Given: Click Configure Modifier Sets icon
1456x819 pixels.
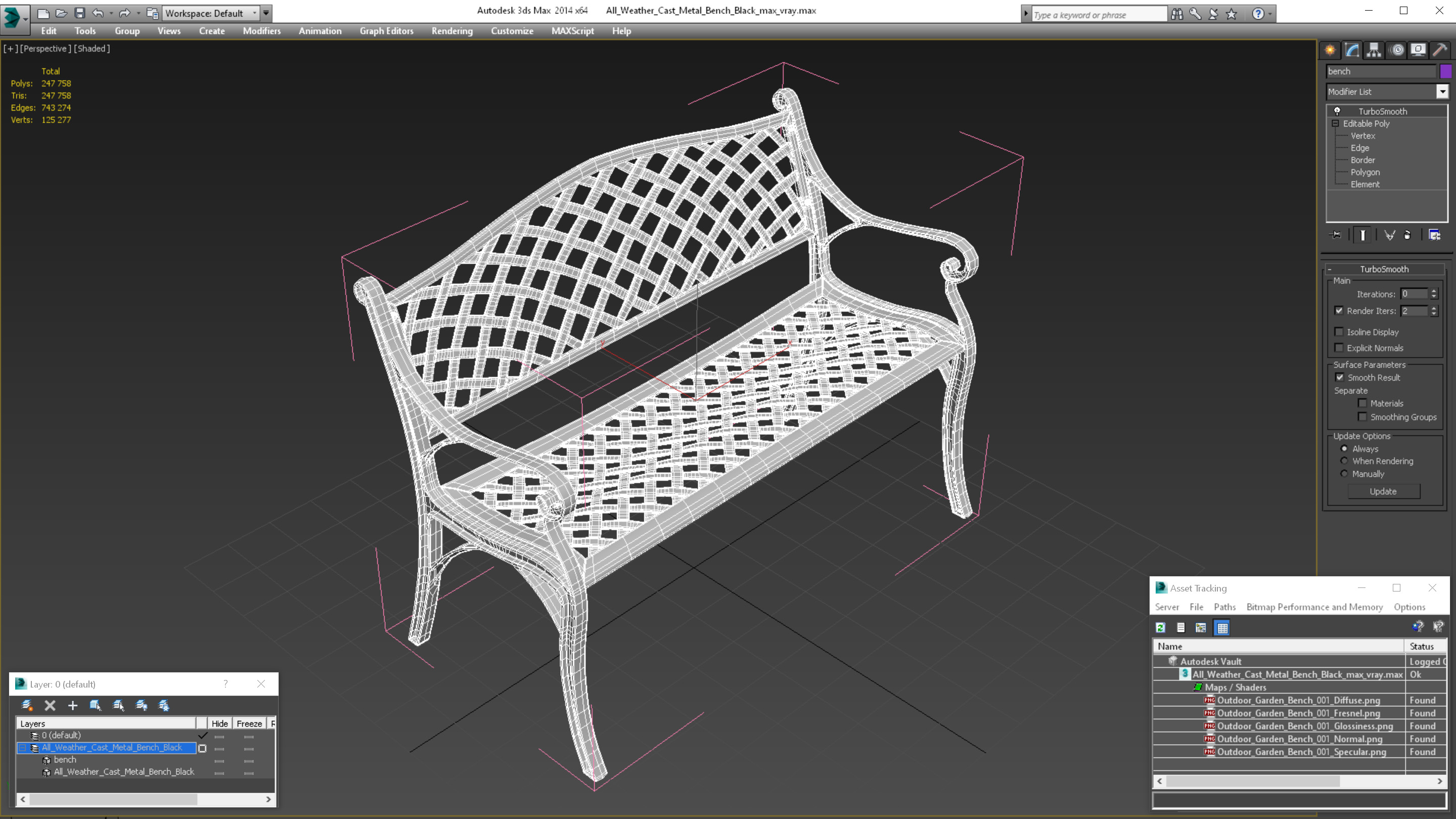Looking at the screenshot, I should pos(1434,235).
